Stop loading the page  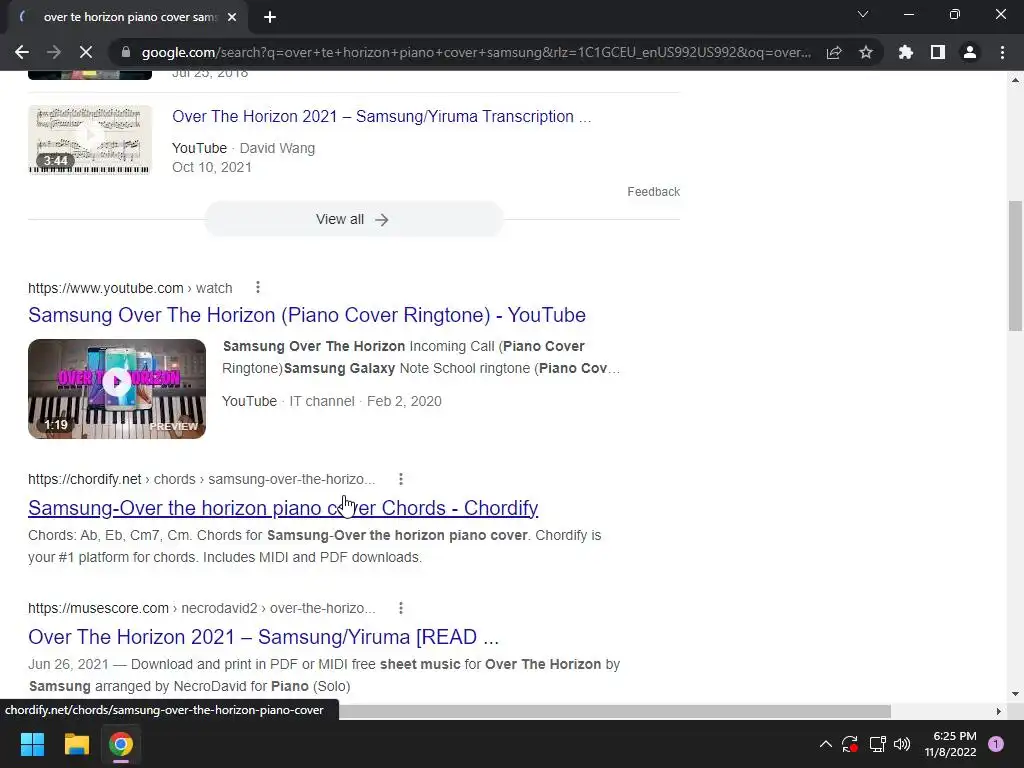pyautogui.click(x=86, y=52)
